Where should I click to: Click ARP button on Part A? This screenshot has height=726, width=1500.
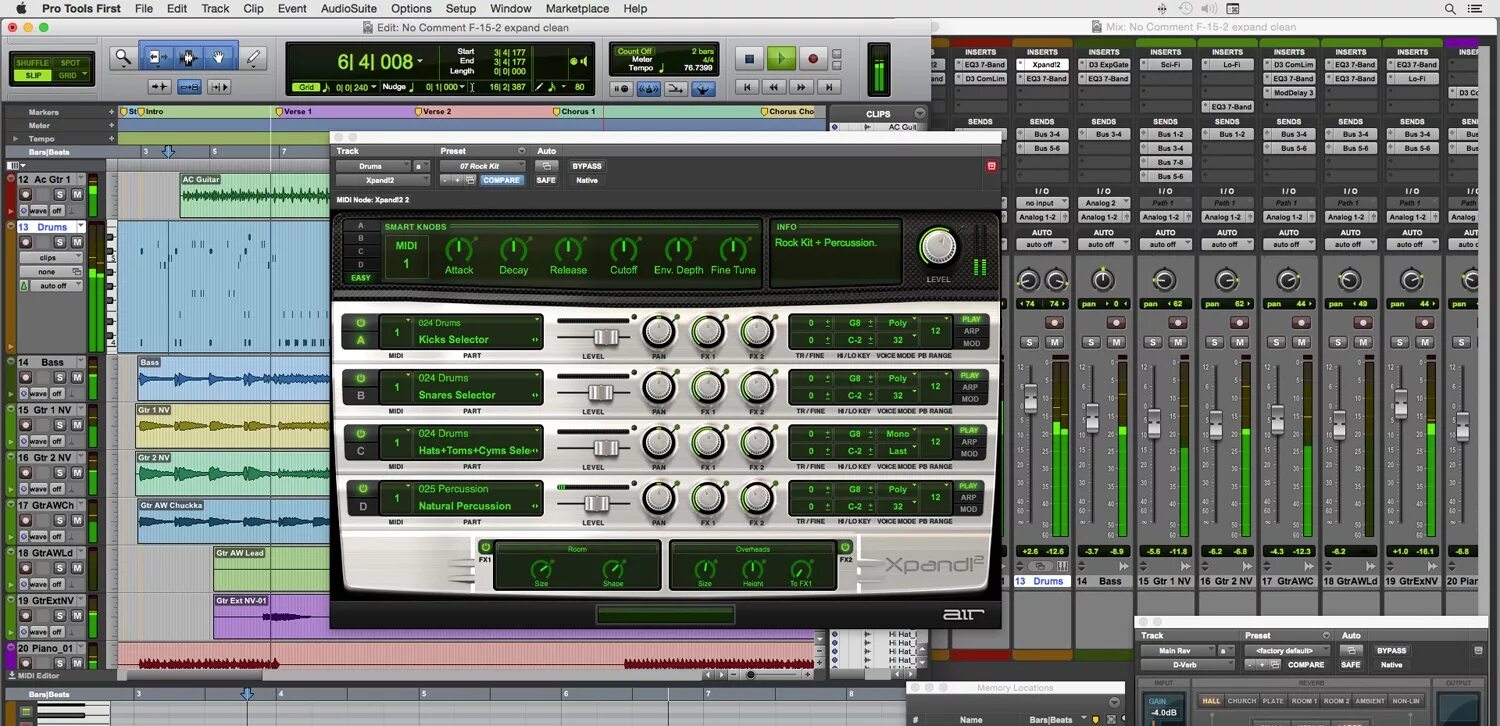tap(969, 331)
